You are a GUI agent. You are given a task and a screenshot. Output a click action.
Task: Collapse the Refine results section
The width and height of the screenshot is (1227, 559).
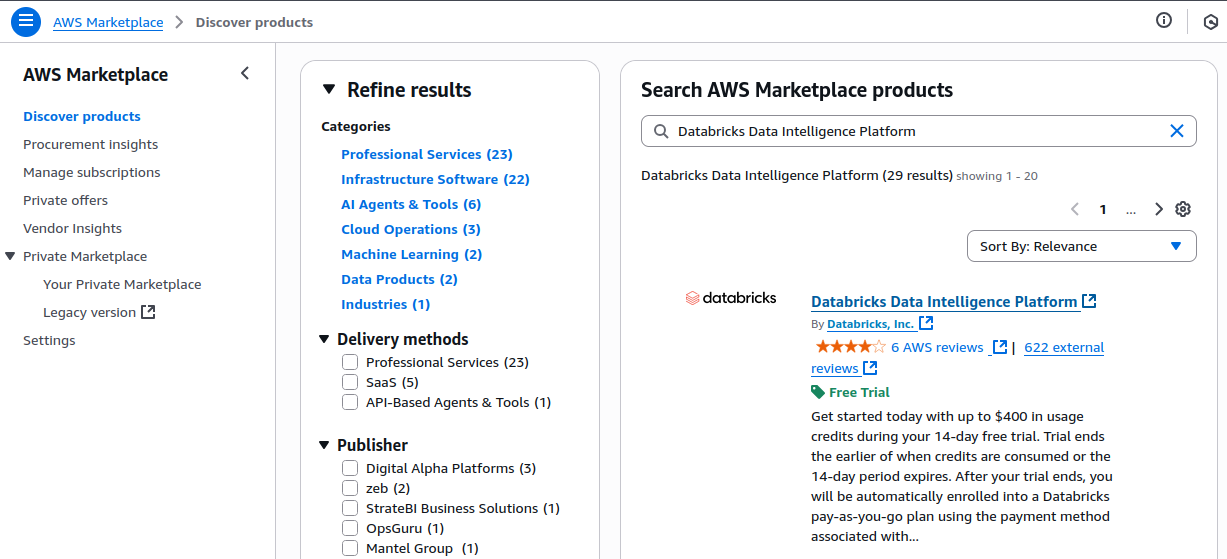pyautogui.click(x=329, y=90)
